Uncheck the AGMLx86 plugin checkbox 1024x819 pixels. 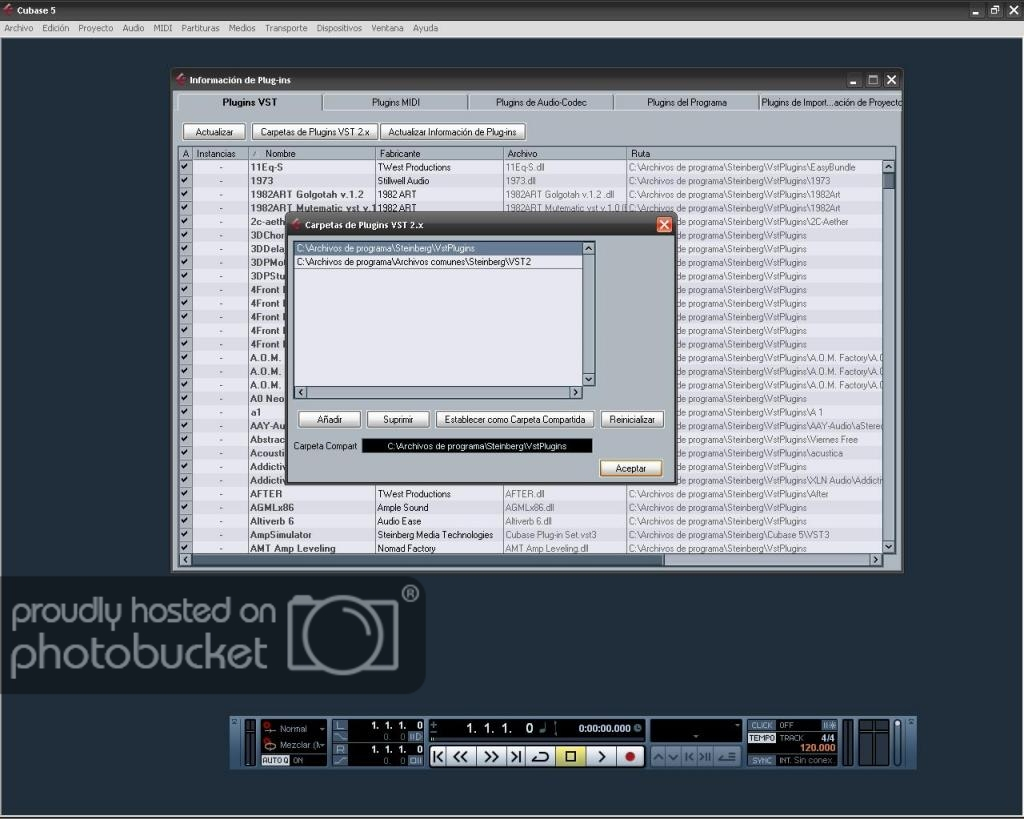(x=185, y=507)
